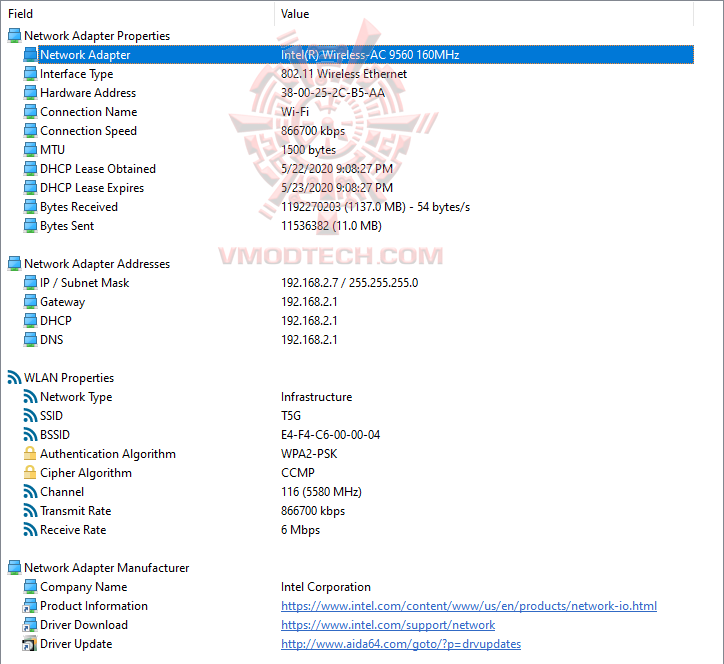The image size is (724, 664).
Task: Click the Wi-Fi connection name value
Action: (295, 111)
